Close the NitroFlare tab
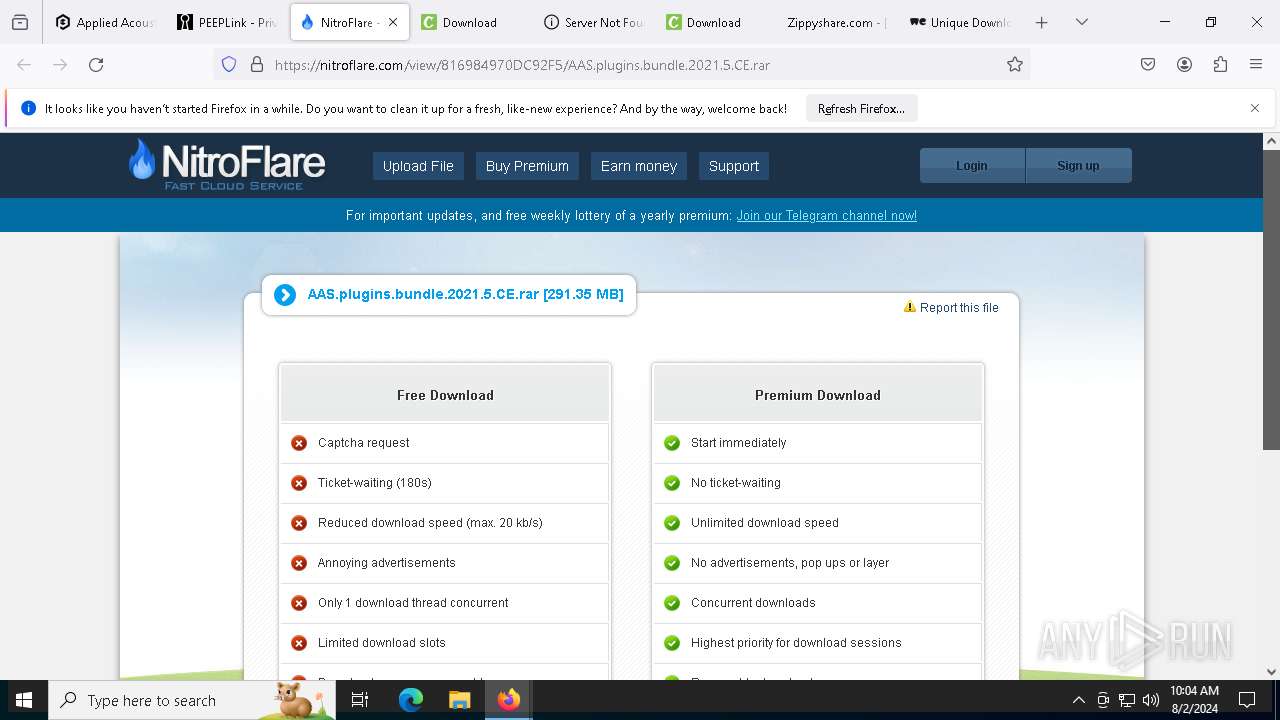This screenshot has height=720, width=1280. point(393,22)
